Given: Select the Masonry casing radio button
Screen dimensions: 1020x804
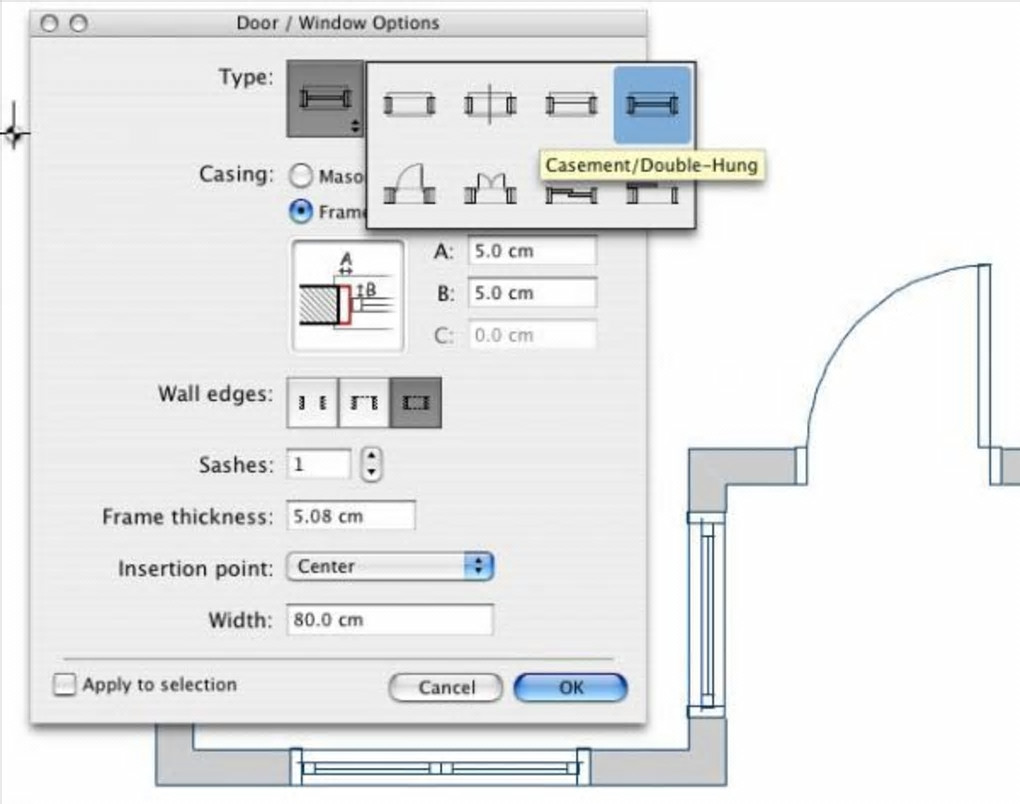Looking at the screenshot, I should click(x=301, y=175).
